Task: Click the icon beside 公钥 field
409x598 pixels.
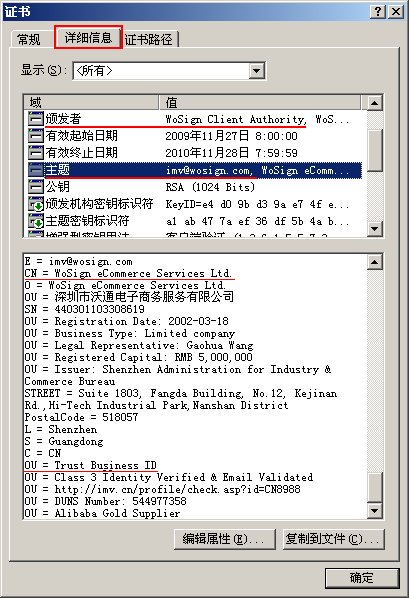Action: click(x=35, y=186)
